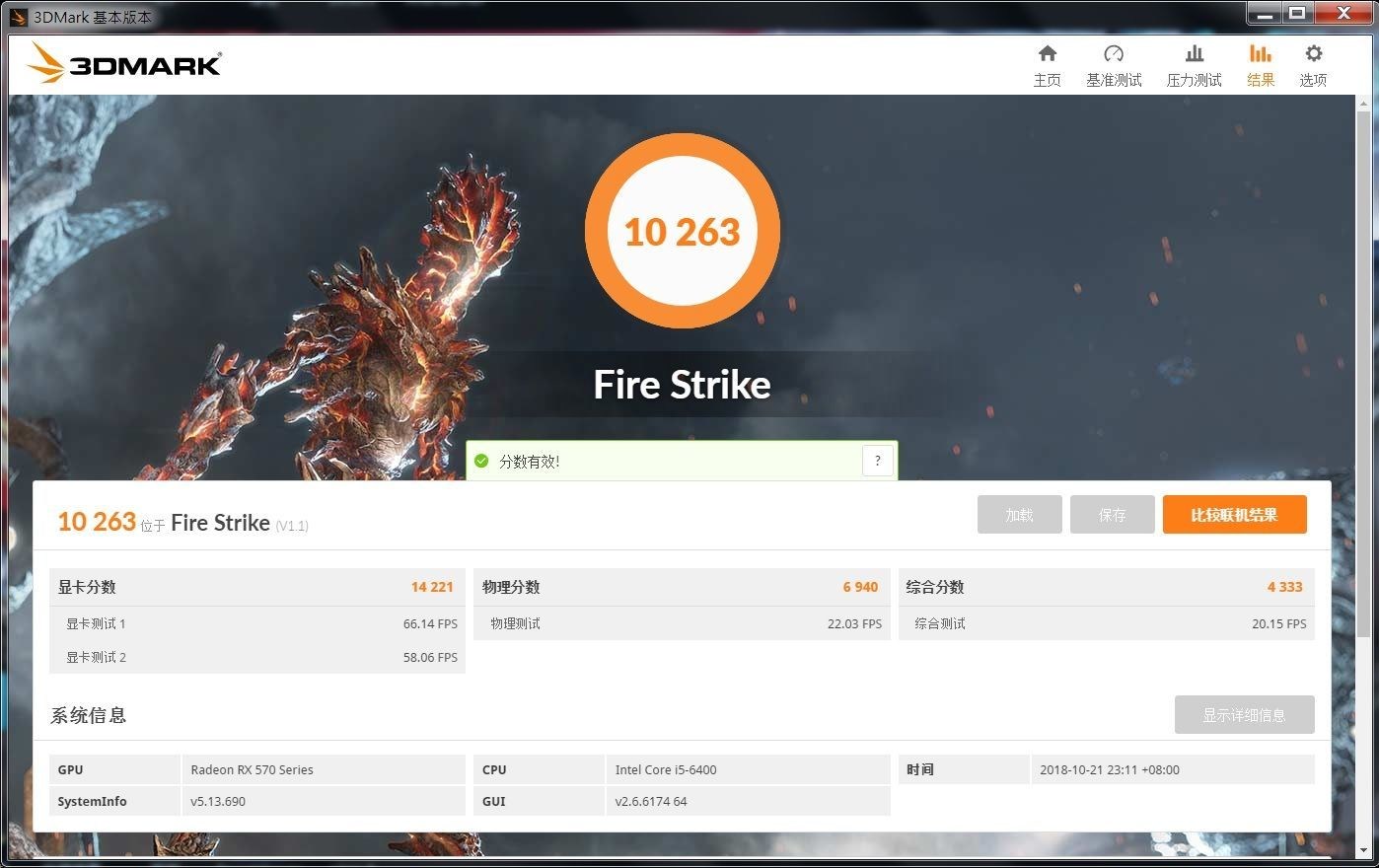Click the green valid-score checkmark icon
Screen dimensions: 1379x868
pos(482,461)
